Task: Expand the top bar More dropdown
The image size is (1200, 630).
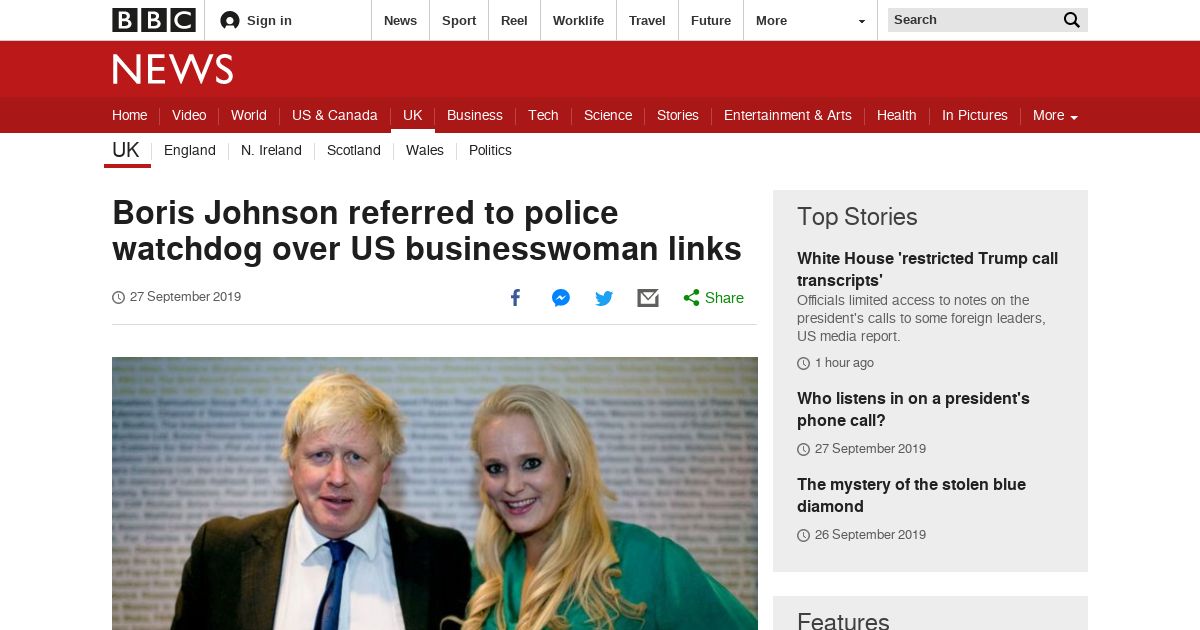Action: click(x=811, y=20)
